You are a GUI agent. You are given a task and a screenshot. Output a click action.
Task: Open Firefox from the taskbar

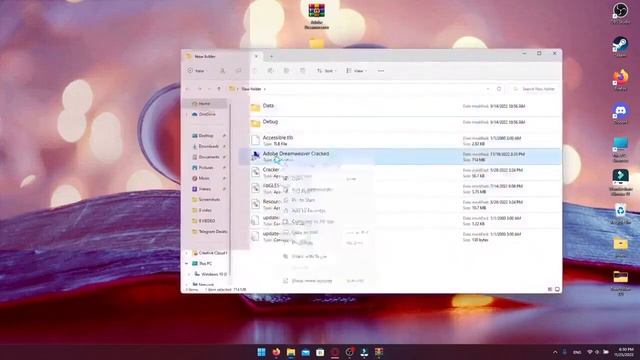tap(276, 352)
